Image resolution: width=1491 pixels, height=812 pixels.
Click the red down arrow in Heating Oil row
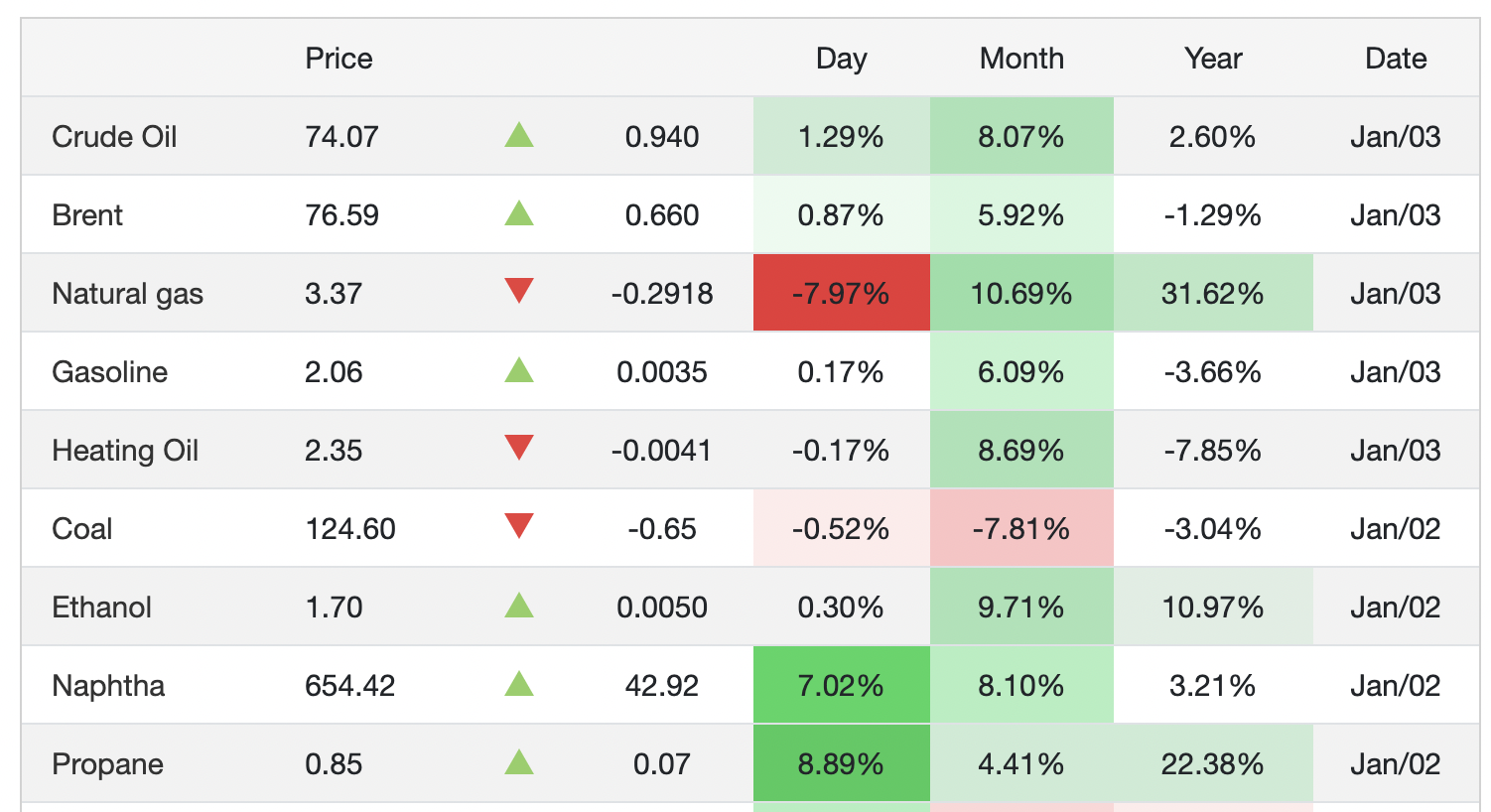[519, 448]
